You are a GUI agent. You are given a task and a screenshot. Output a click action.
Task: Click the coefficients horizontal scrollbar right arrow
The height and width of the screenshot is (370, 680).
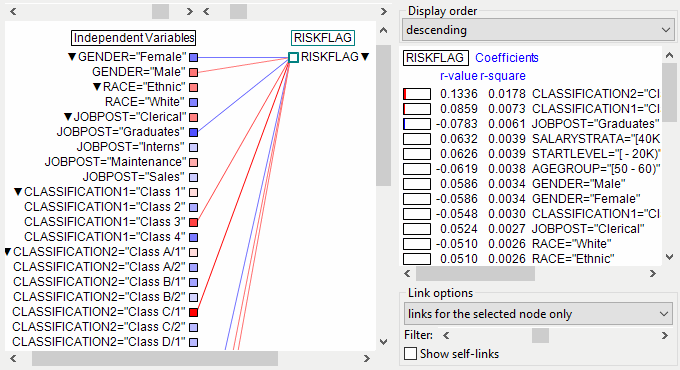point(653,274)
